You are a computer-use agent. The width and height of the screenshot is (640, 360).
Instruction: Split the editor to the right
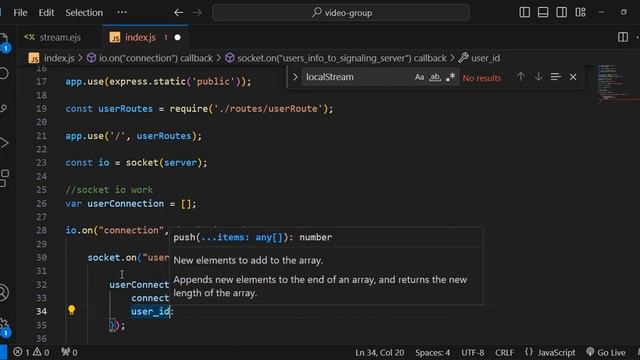click(622, 37)
